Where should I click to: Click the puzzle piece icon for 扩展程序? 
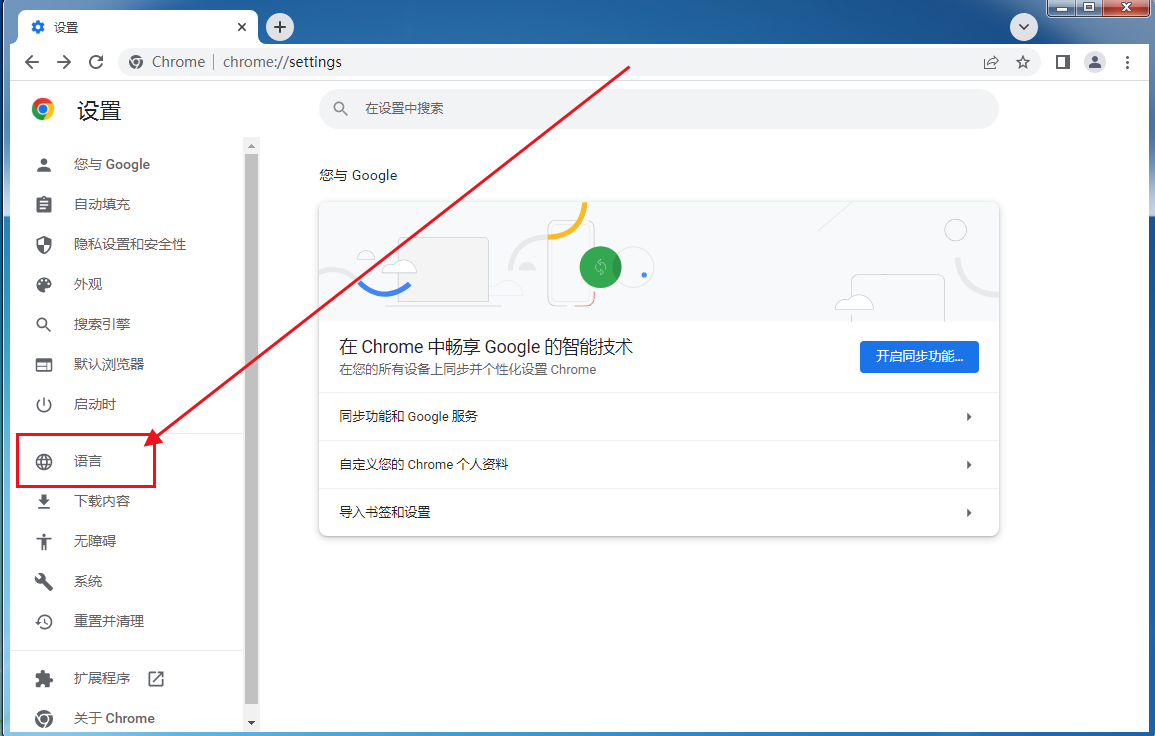44,679
